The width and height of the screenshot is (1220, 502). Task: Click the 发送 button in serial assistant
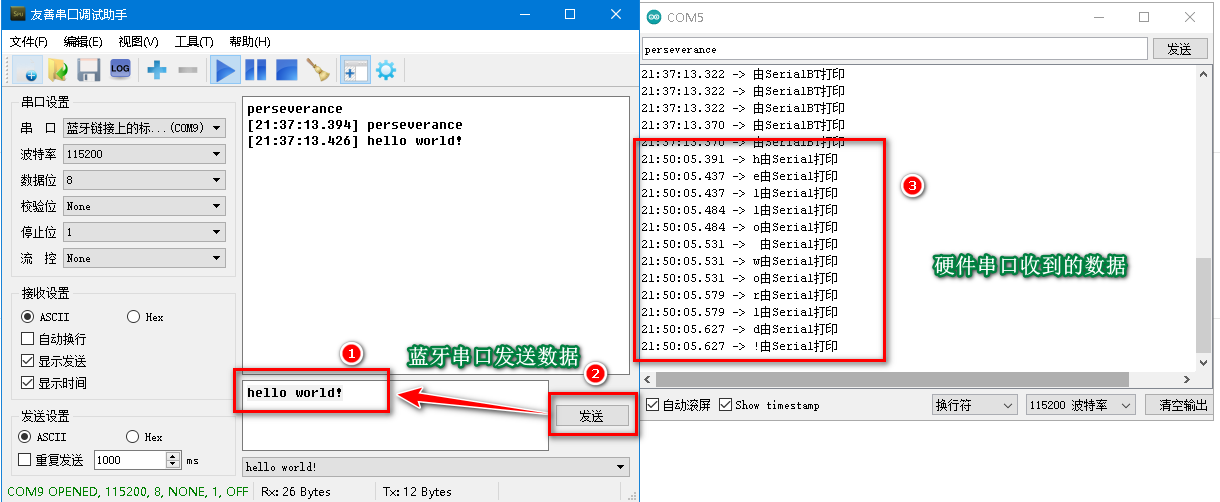[592, 416]
